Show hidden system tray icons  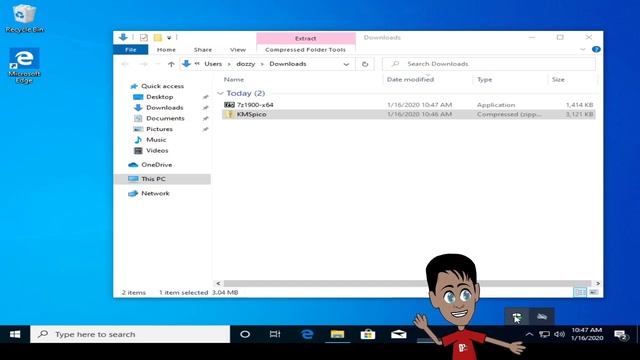529,334
